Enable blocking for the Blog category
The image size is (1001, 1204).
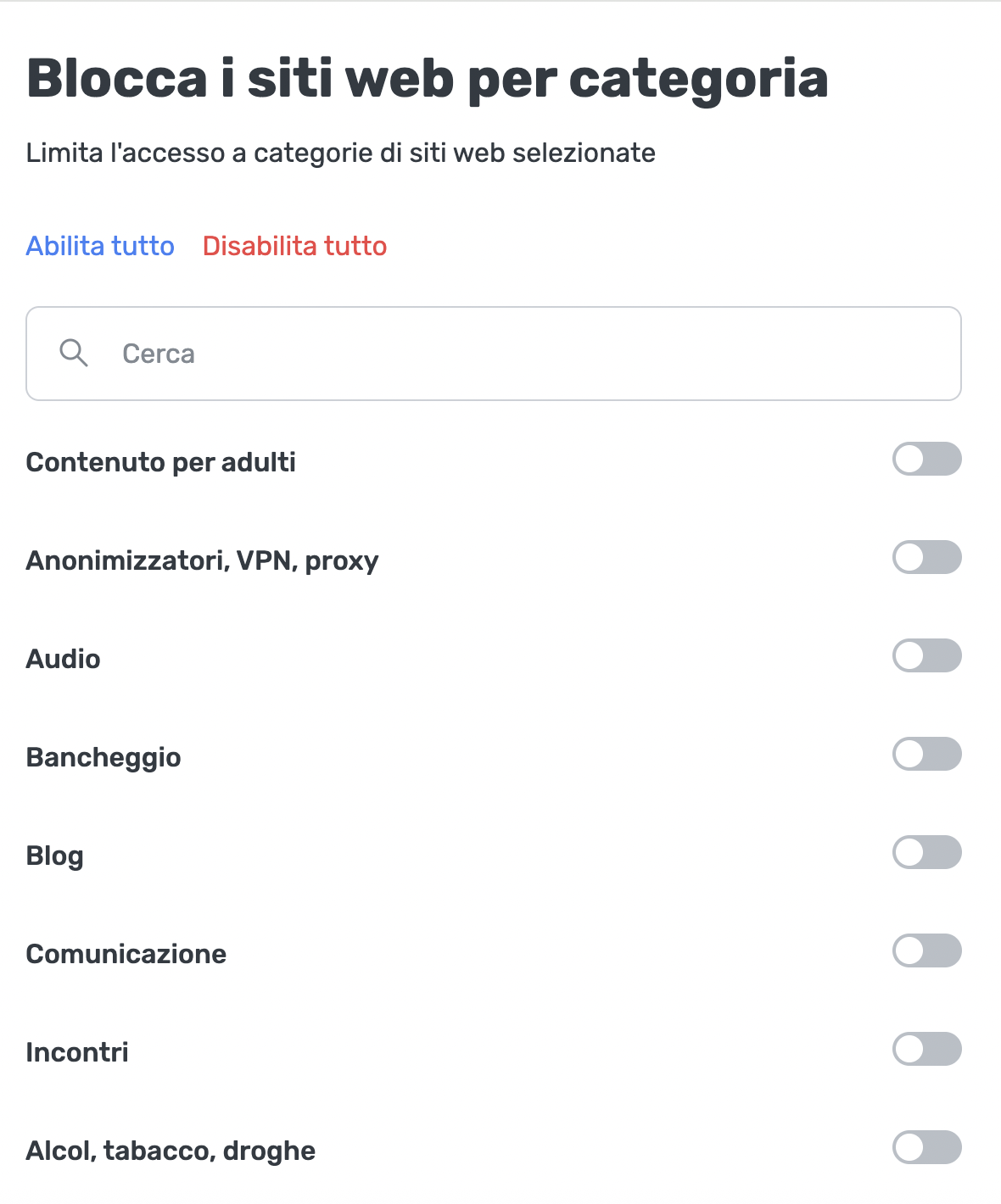tap(926, 853)
